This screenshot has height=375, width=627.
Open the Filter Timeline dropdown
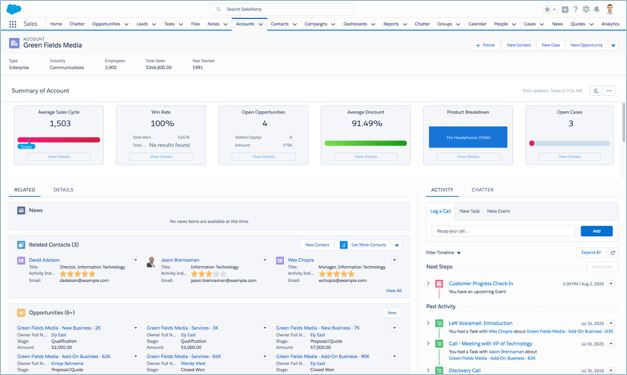tap(443, 253)
